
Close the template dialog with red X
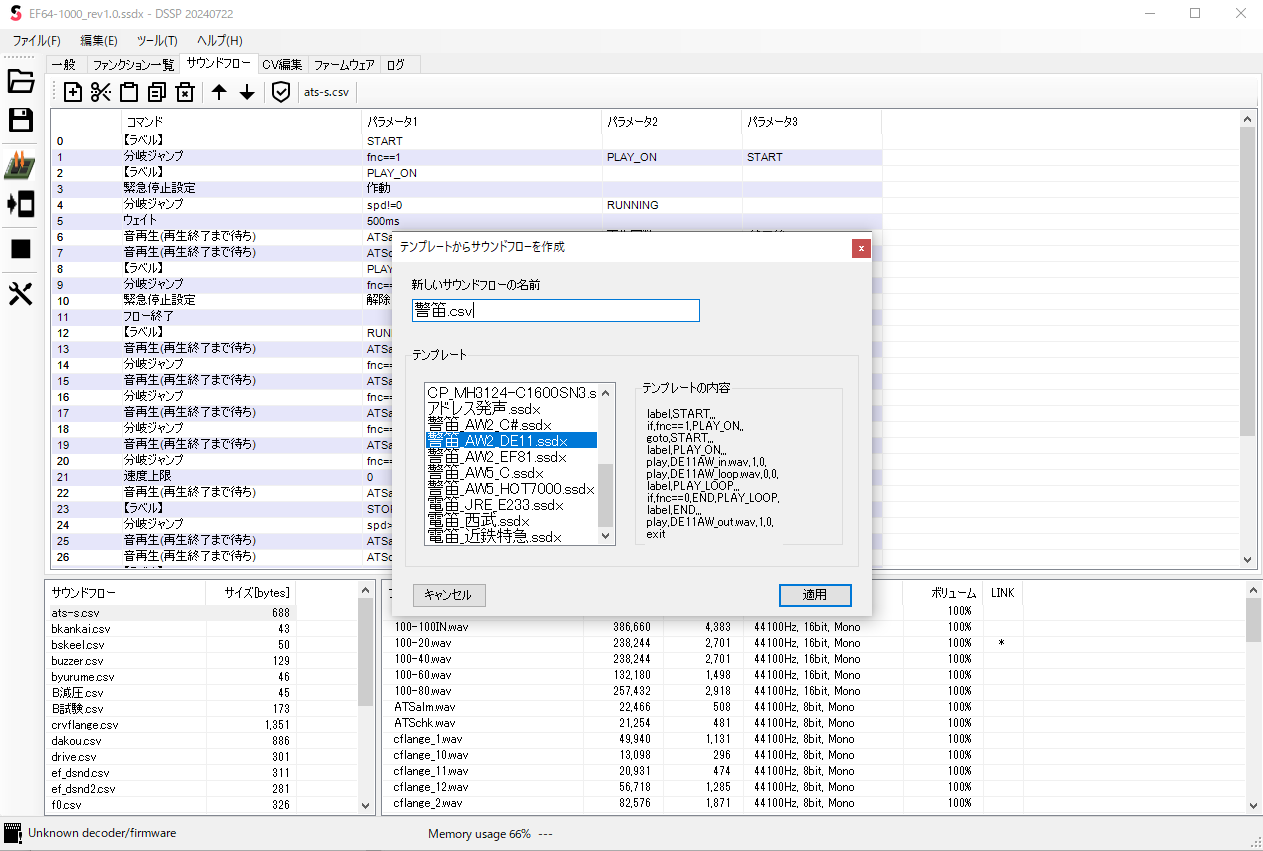(861, 248)
